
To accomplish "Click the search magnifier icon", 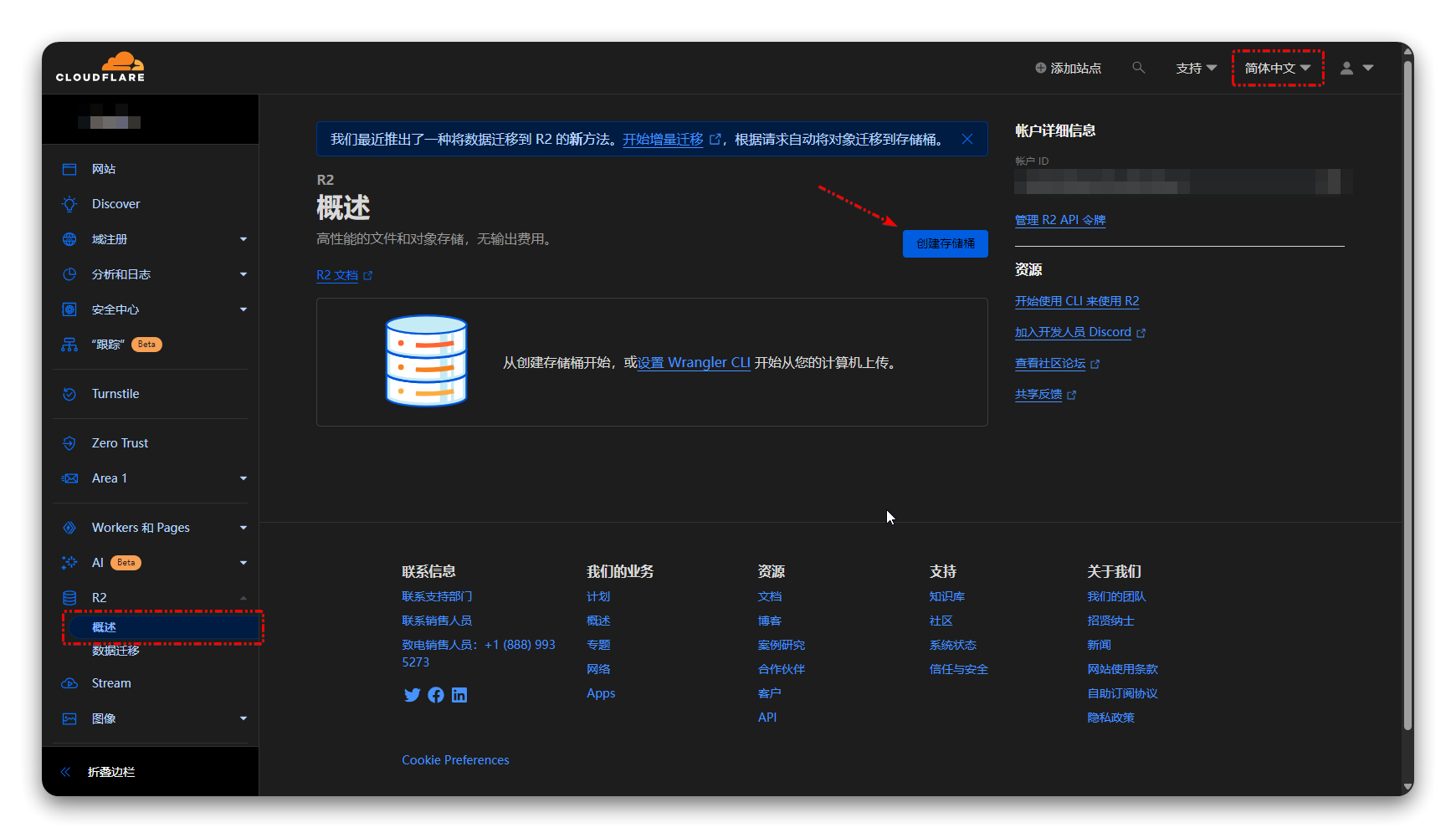I will pos(1138,68).
